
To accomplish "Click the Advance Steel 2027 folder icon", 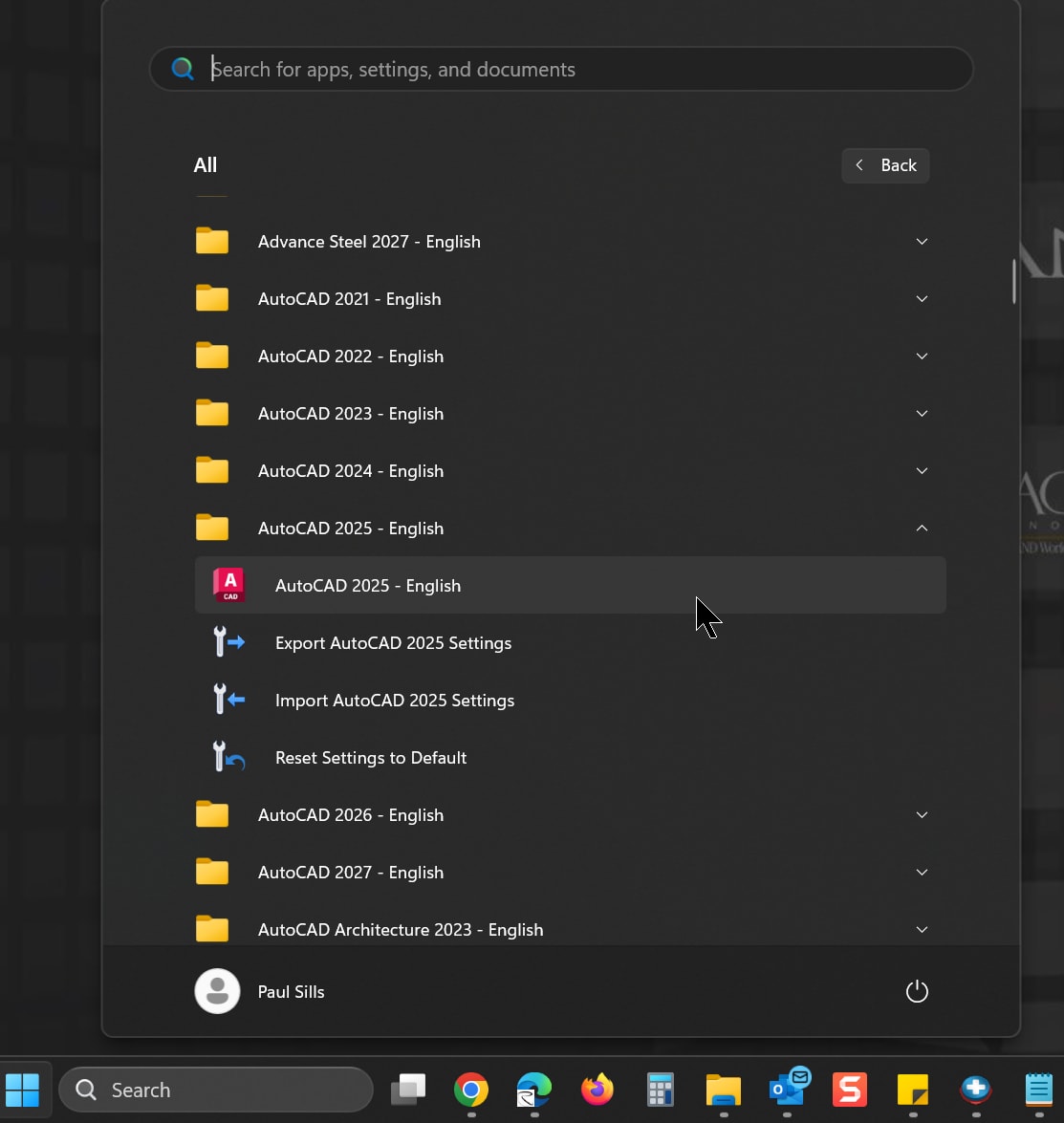I will pos(212,241).
